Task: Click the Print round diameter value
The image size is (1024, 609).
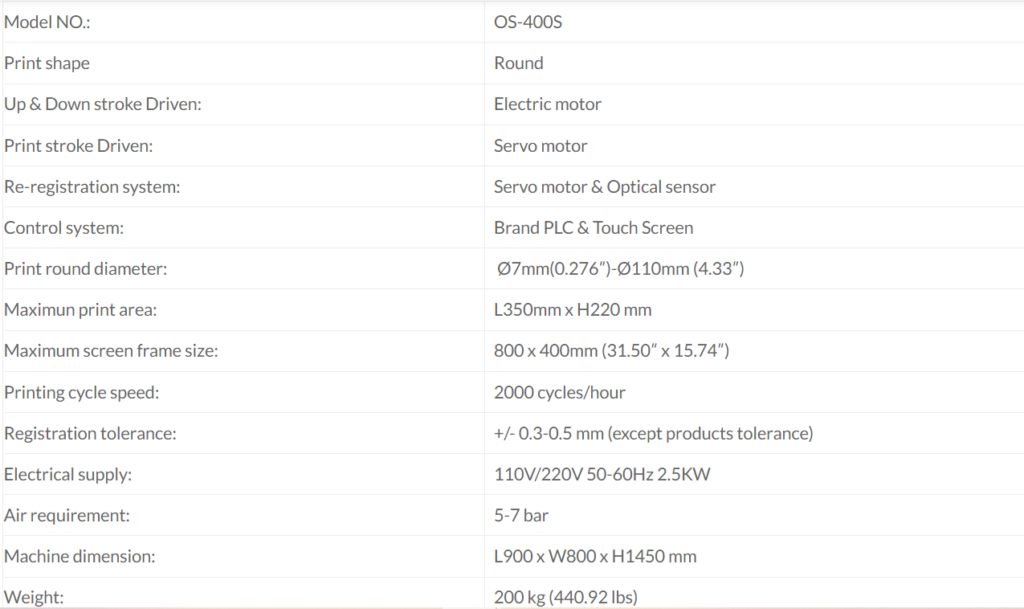Action: pos(620,269)
